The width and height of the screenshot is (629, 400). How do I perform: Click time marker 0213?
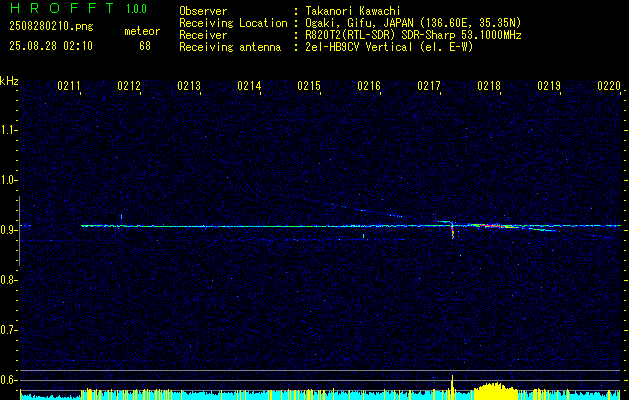189,86
